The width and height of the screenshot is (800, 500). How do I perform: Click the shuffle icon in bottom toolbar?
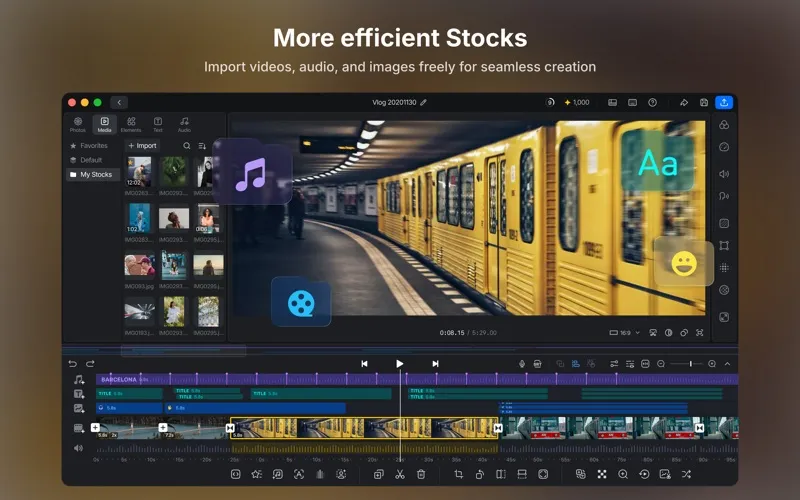(x=686, y=474)
